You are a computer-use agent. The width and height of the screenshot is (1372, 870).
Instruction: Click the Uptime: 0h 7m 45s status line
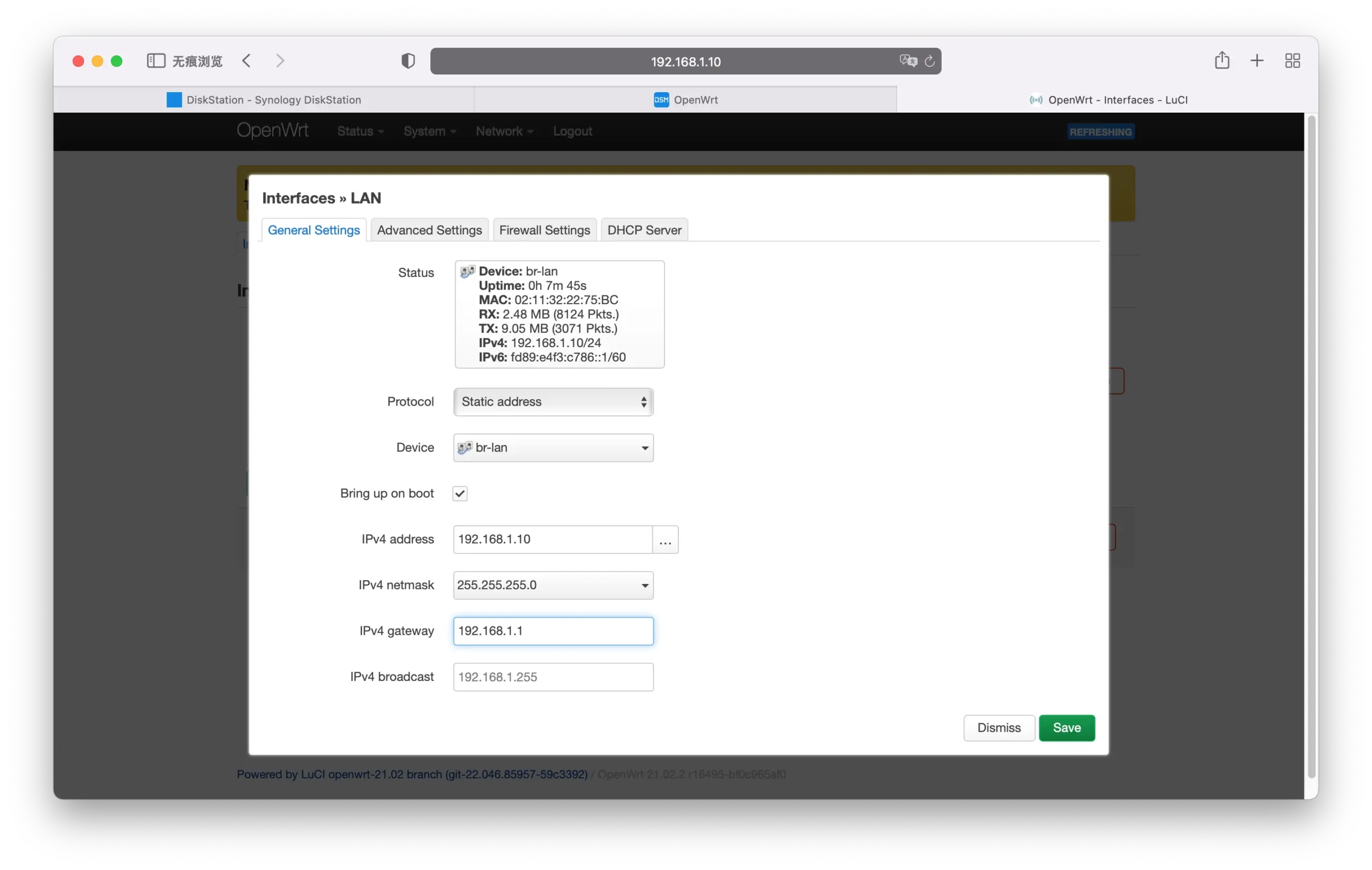[532, 285]
